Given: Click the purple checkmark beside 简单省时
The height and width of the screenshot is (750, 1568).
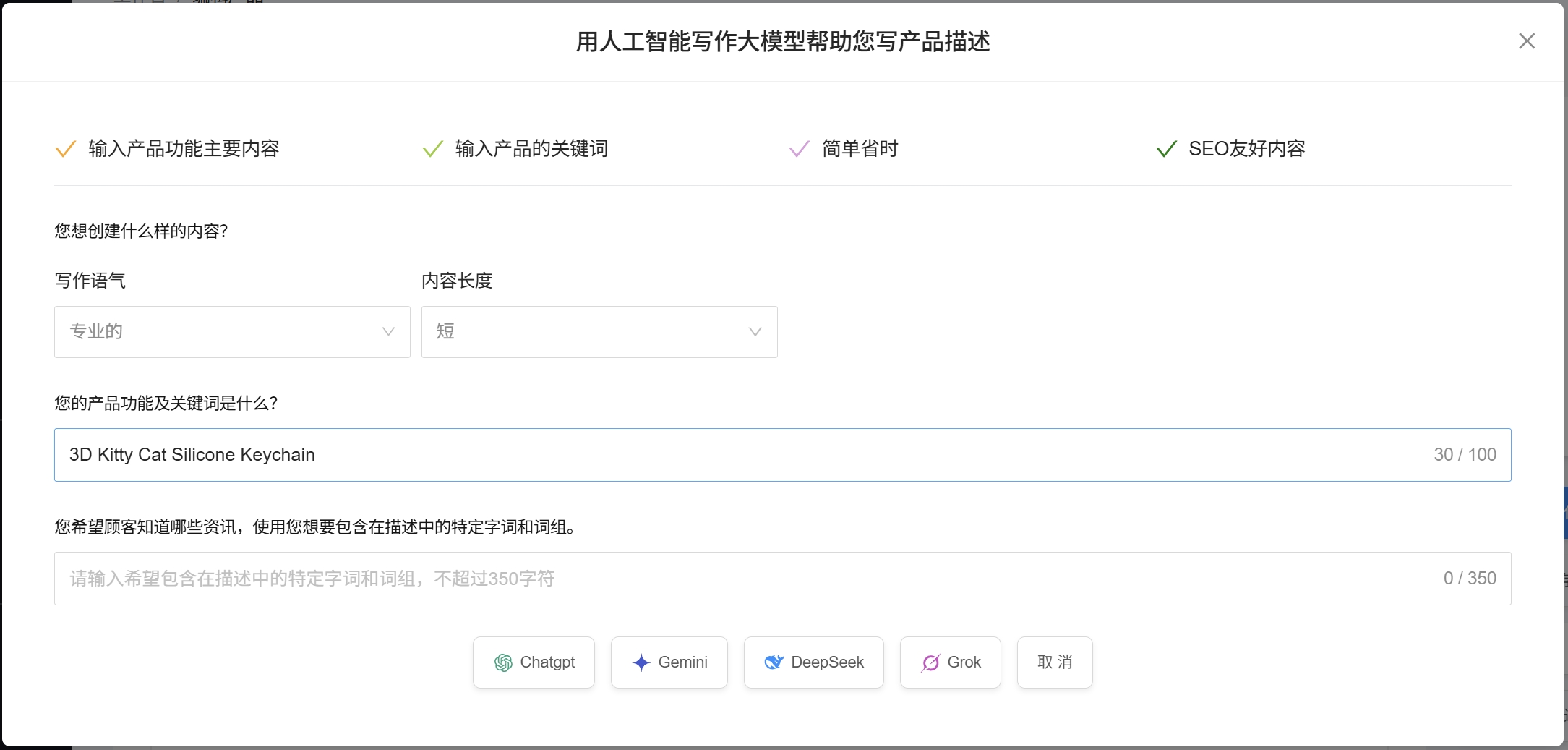Looking at the screenshot, I should coord(798,148).
